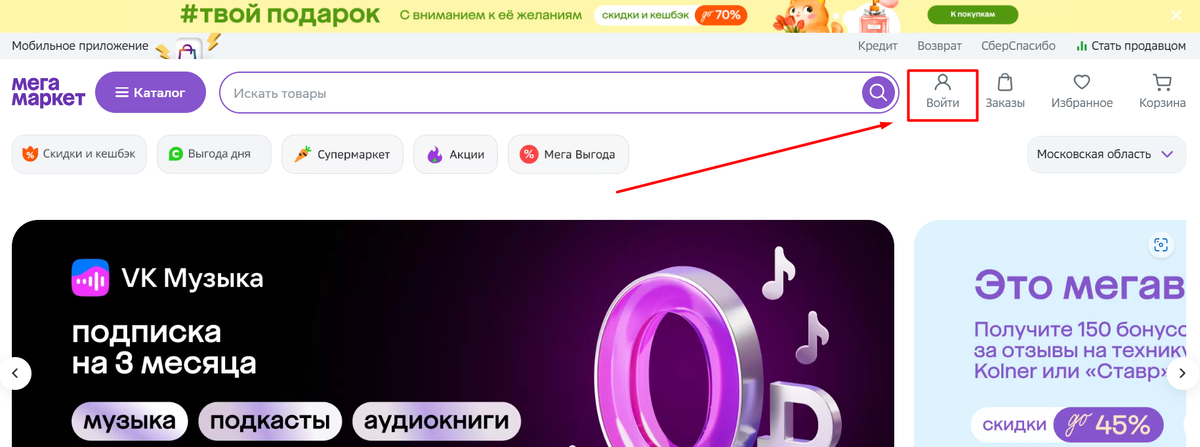Show next banner with right arrow
The image size is (1200, 447).
[x=1183, y=373]
